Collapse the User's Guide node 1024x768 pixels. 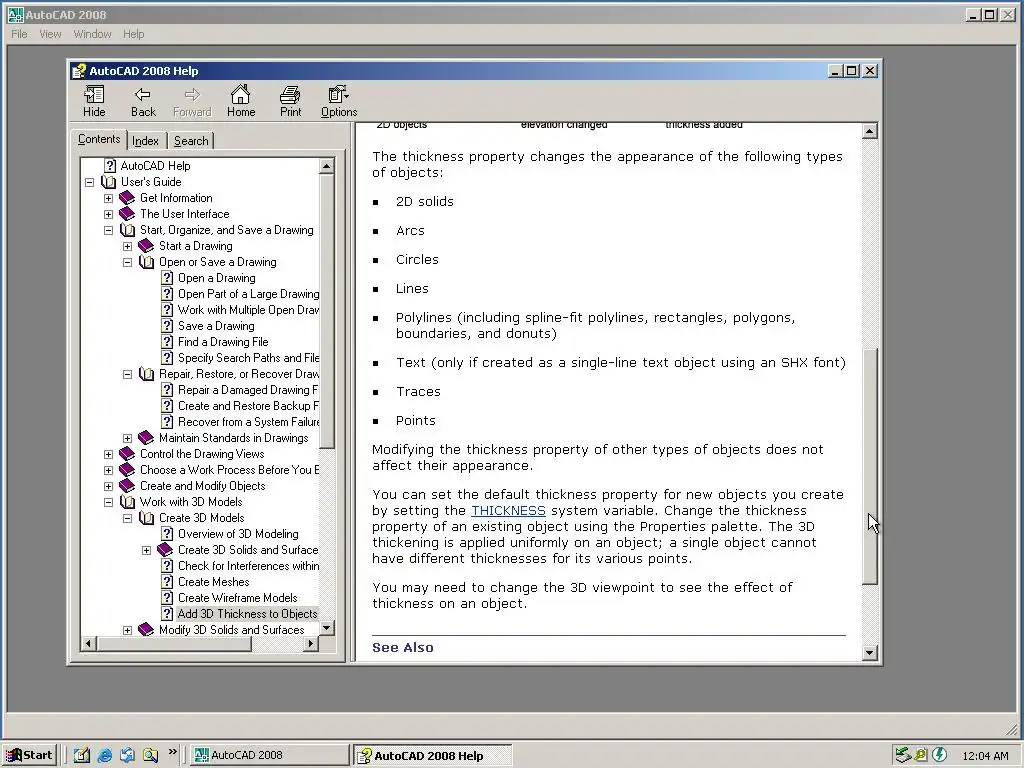pos(89,182)
